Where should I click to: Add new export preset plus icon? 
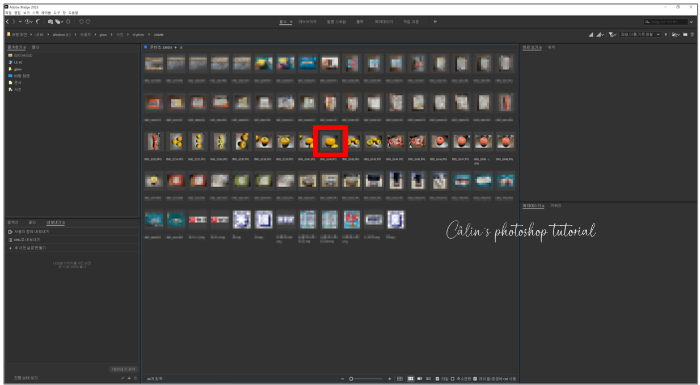tap(129, 378)
